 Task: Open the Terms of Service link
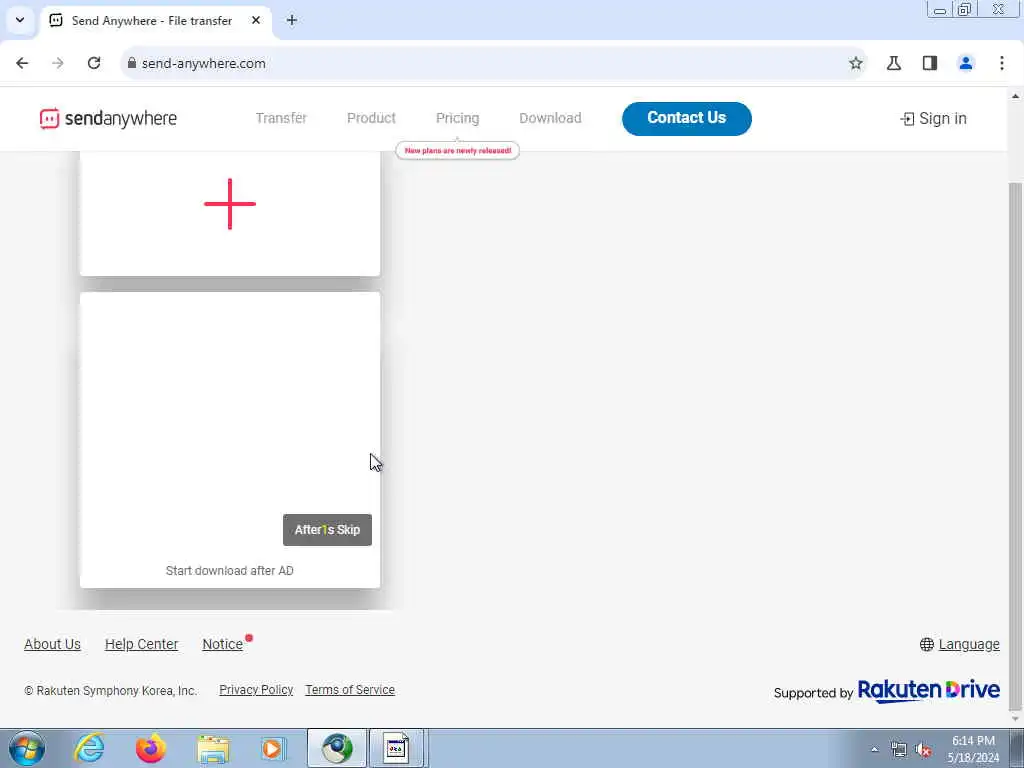[350, 690]
